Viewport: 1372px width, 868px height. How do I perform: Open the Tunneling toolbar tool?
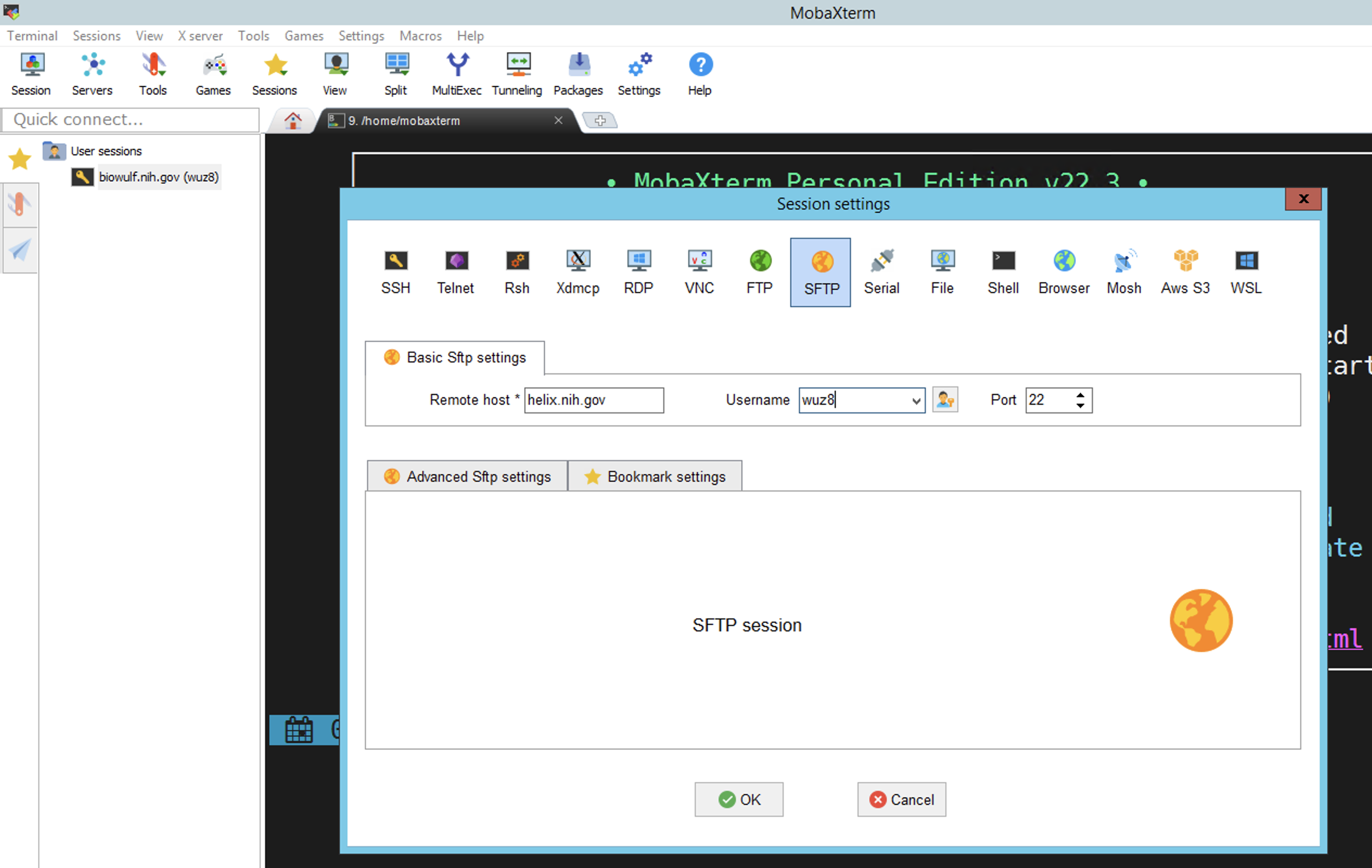click(517, 74)
